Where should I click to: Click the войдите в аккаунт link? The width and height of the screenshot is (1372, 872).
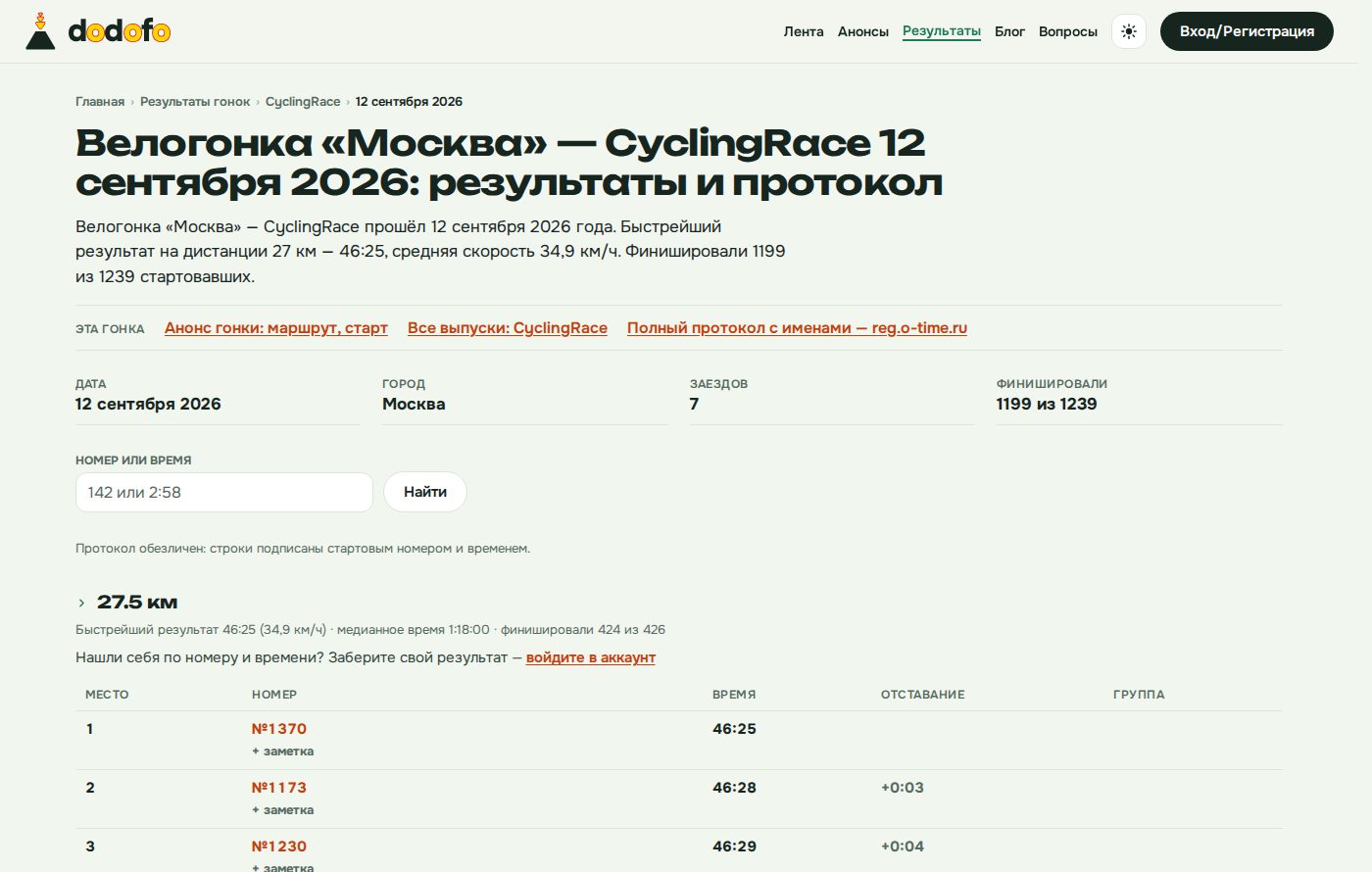pos(591,657)
